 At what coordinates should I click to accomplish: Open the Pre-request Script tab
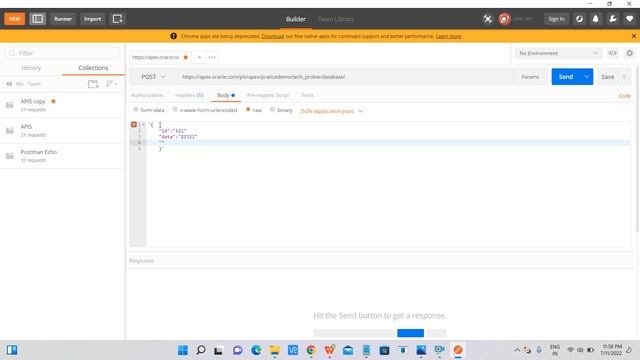[x=268, y=95]
